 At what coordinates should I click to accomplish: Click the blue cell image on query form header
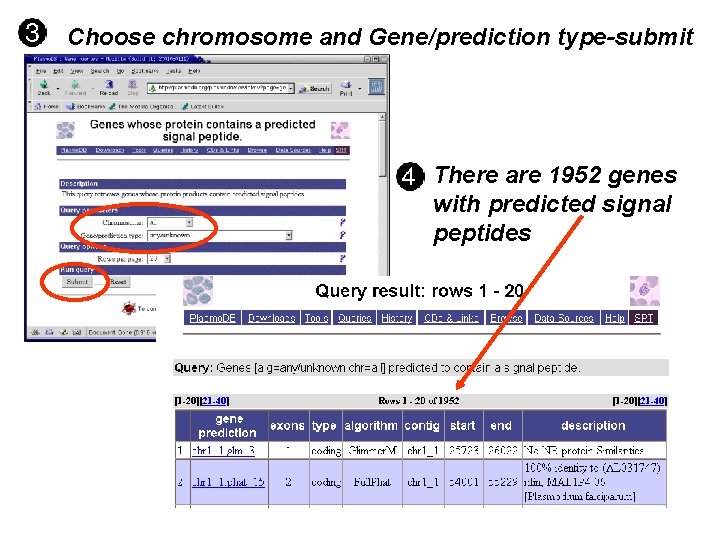point(65,130)
